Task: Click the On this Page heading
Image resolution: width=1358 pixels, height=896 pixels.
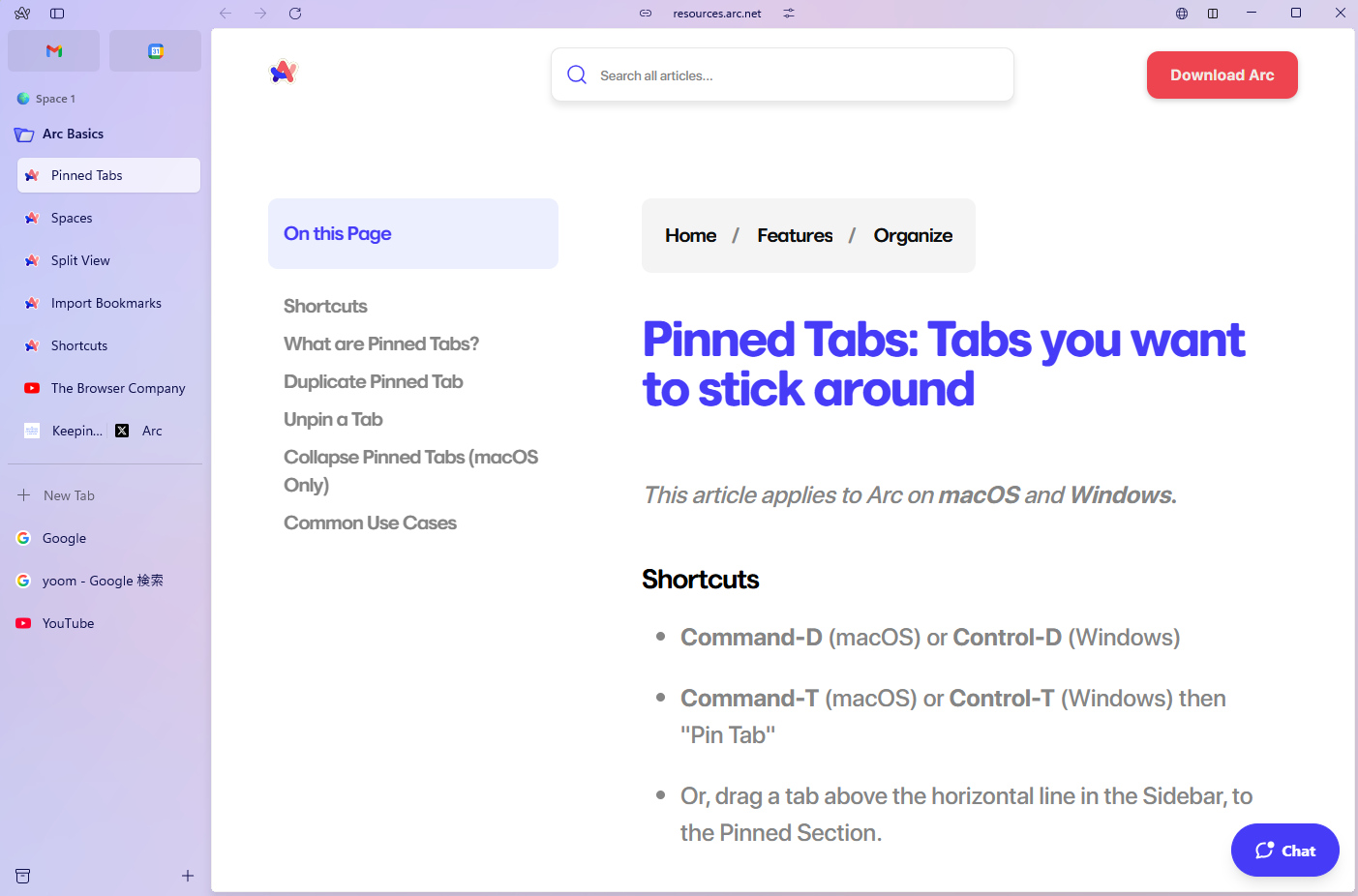Action: pyautogui.click(x=338, y=233)
